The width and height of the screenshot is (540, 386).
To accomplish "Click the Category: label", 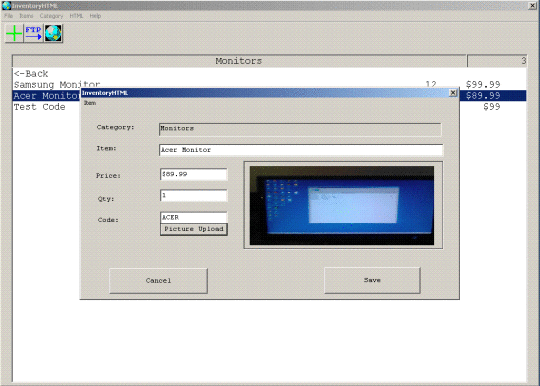I will tap(115, 127).
